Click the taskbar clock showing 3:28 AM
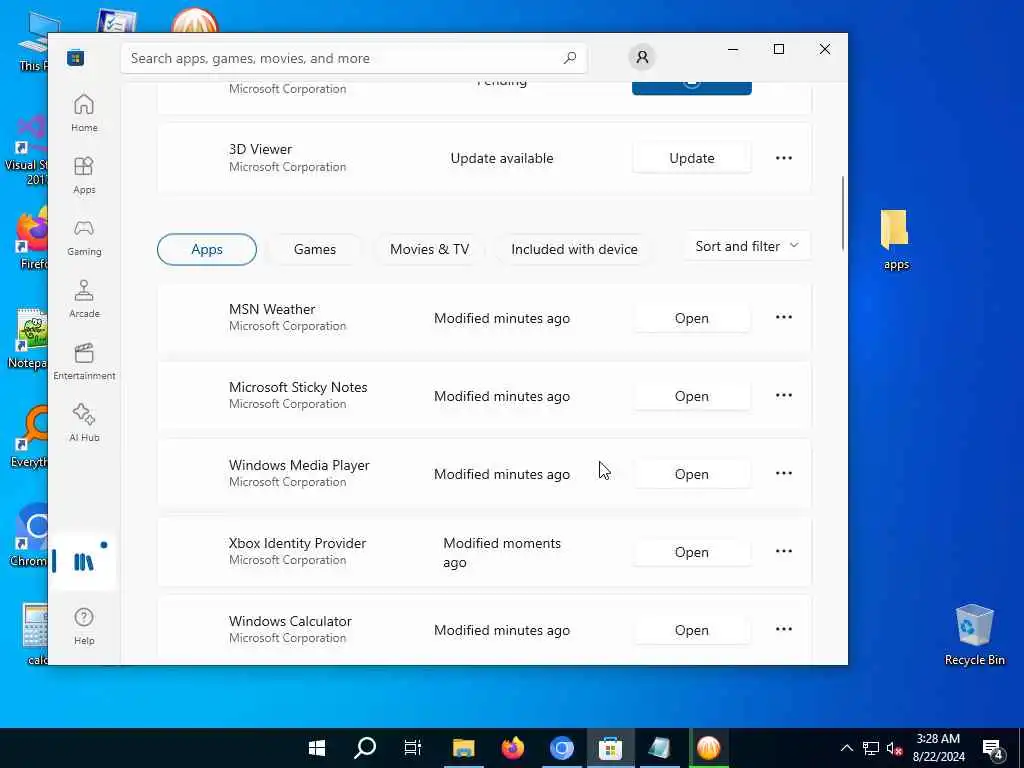This screenshot has height=768, width=1024. click(x=938, y=748)
